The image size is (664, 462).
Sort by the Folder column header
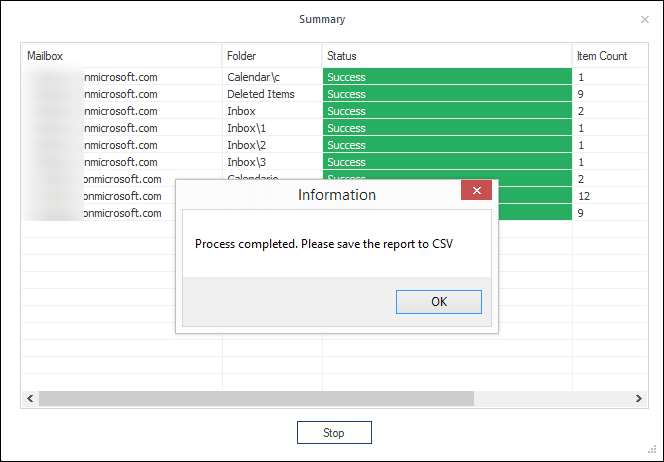click(x=272, y=56)
